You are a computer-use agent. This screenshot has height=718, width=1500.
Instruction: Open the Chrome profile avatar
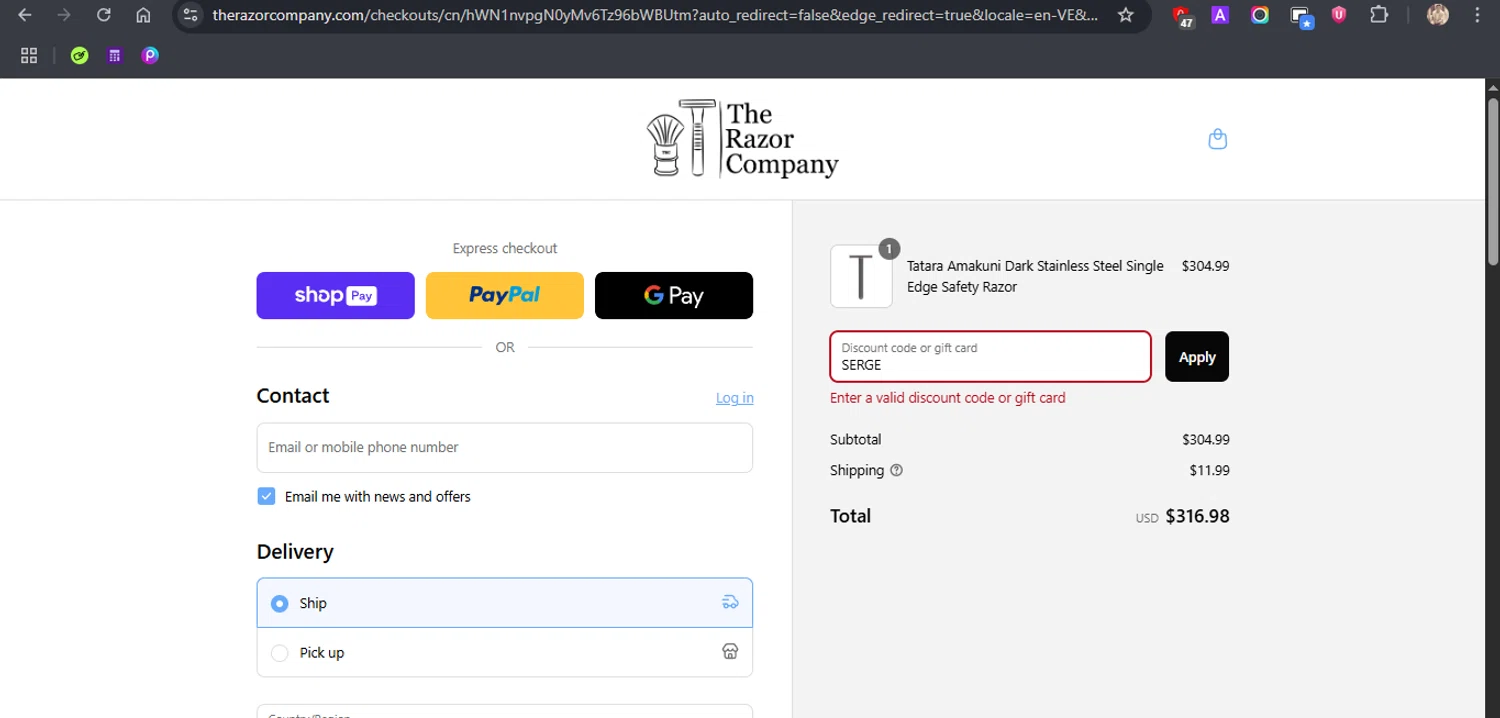click(x=1438, y=15)
